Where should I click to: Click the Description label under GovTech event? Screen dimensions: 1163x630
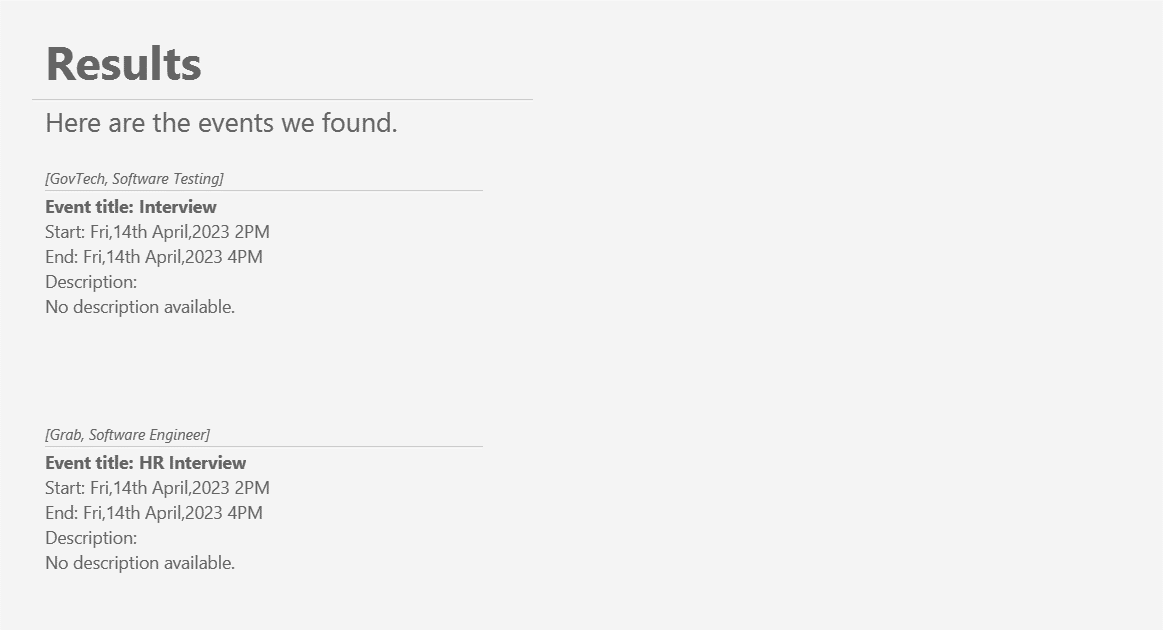91,282
